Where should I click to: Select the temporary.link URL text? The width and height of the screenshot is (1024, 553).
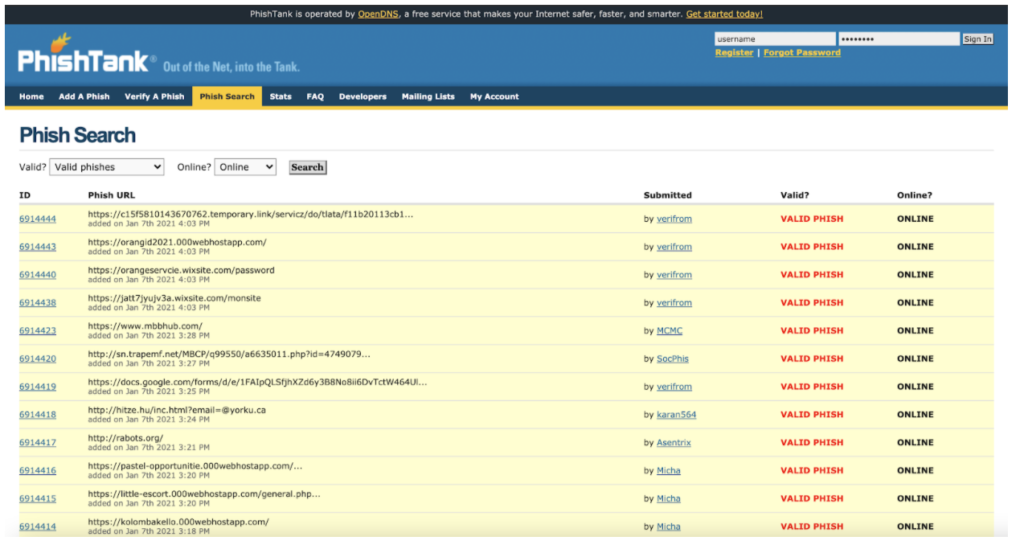pos(250,215)
